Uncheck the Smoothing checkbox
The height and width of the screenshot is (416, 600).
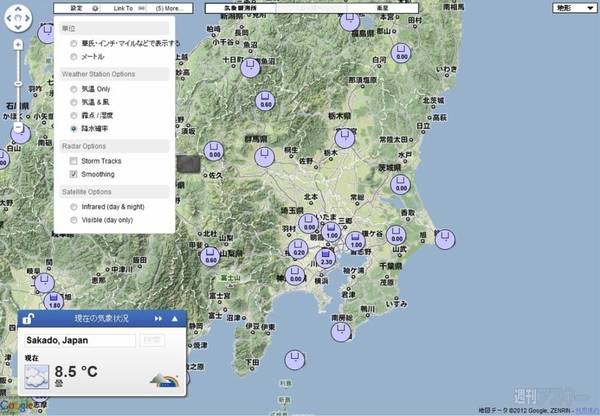[73, 174]
